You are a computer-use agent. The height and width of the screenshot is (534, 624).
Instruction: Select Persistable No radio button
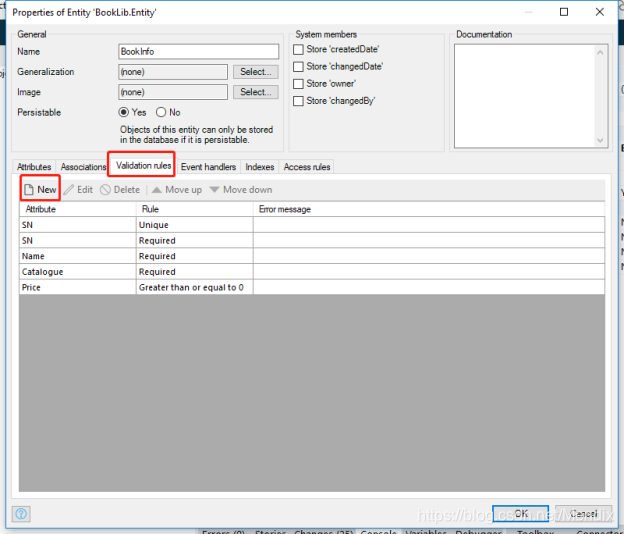point(161,112)
